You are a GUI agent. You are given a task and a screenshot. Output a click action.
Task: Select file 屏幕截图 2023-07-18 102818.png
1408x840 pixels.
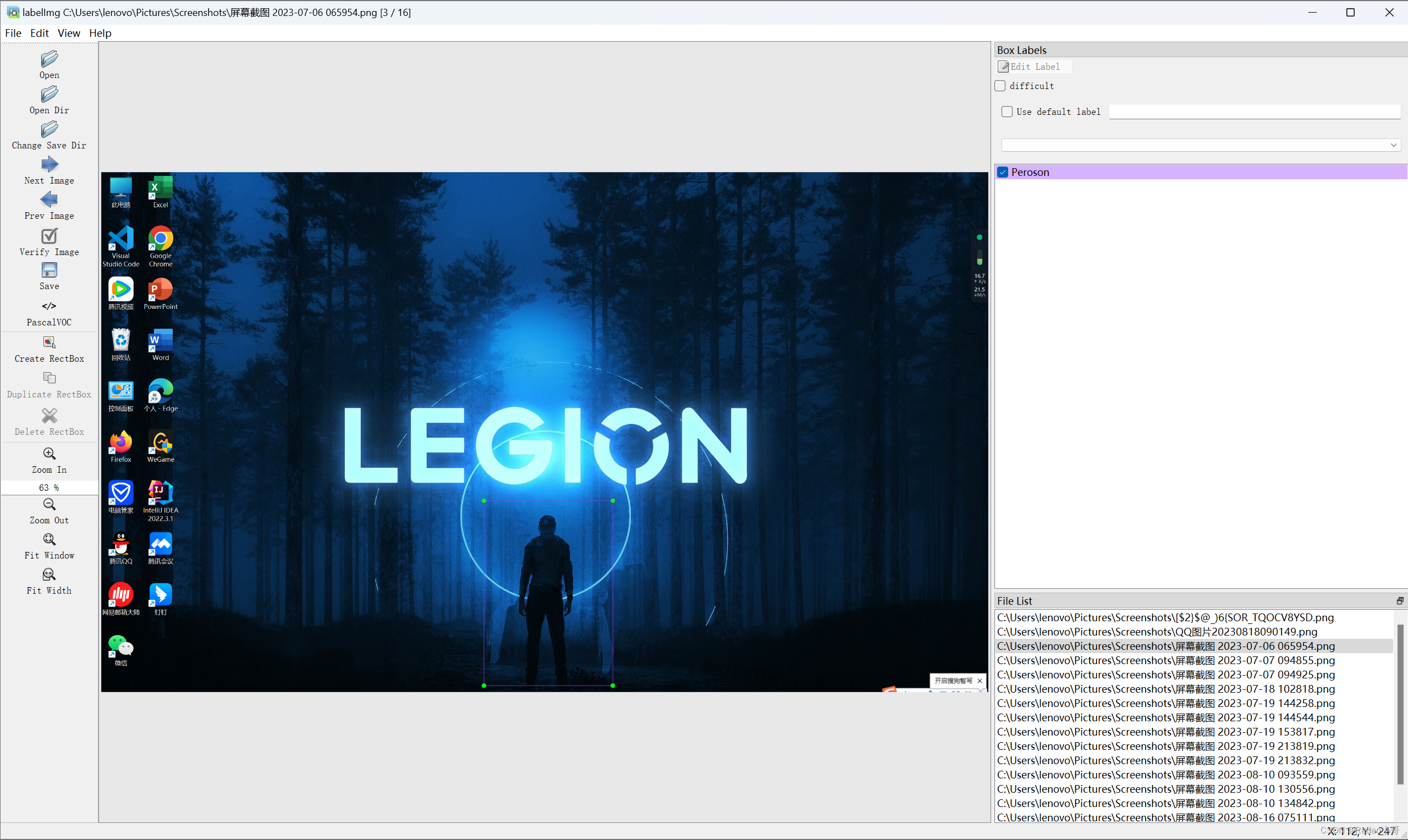coord(1193,689)
